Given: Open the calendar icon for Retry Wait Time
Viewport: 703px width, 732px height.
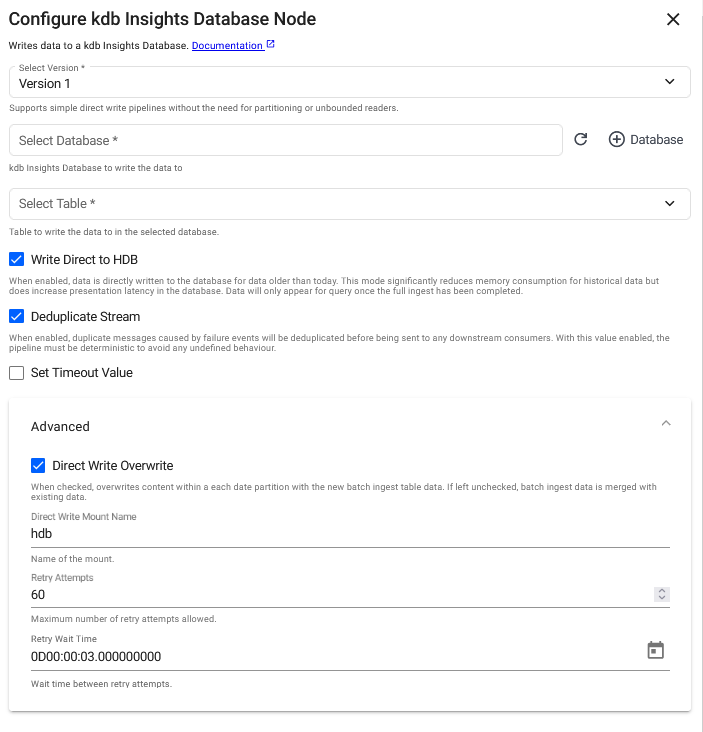Looking at the screenshot, I should [655, 650].
